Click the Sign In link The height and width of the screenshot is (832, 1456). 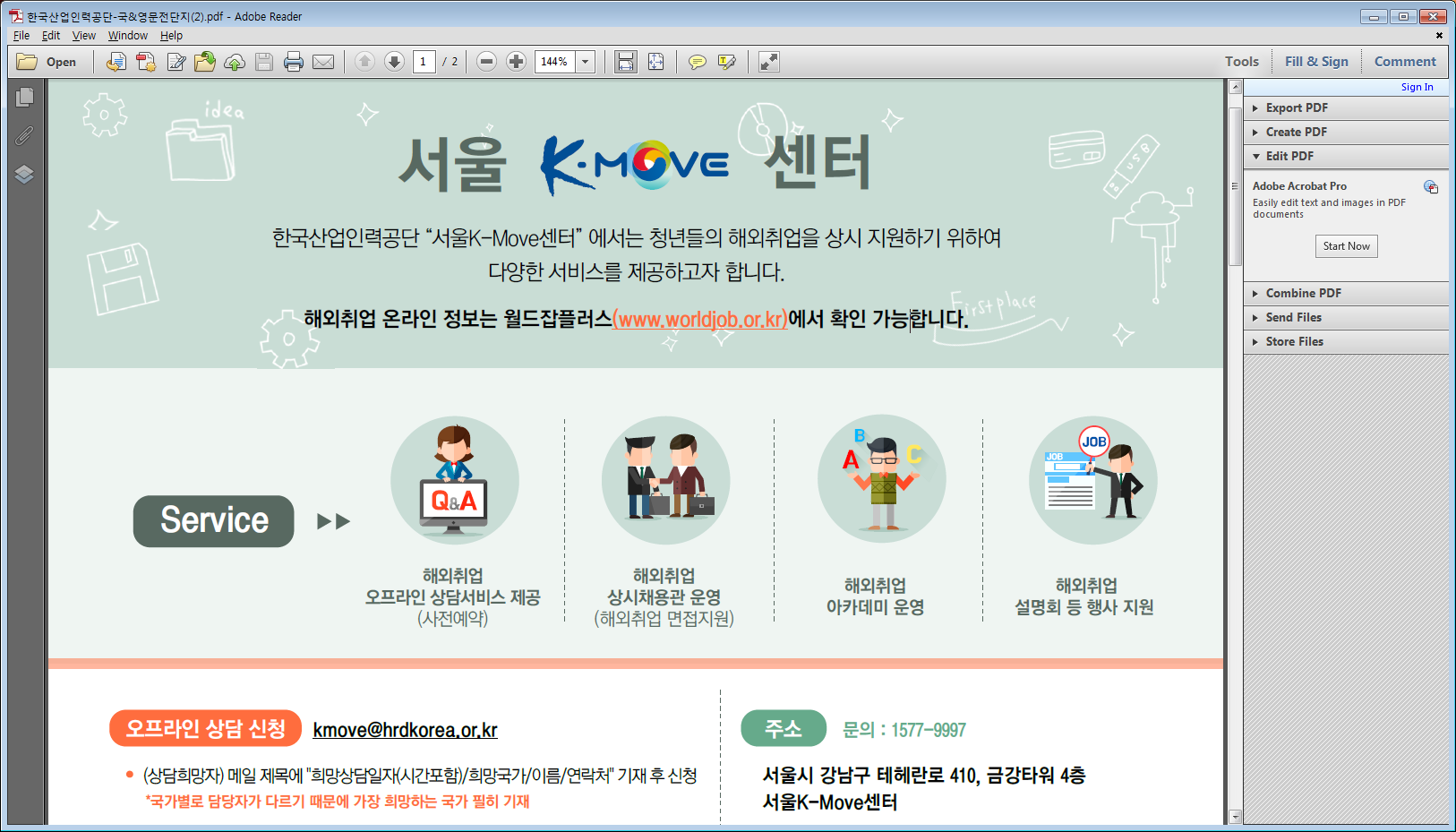(1417, 87)
